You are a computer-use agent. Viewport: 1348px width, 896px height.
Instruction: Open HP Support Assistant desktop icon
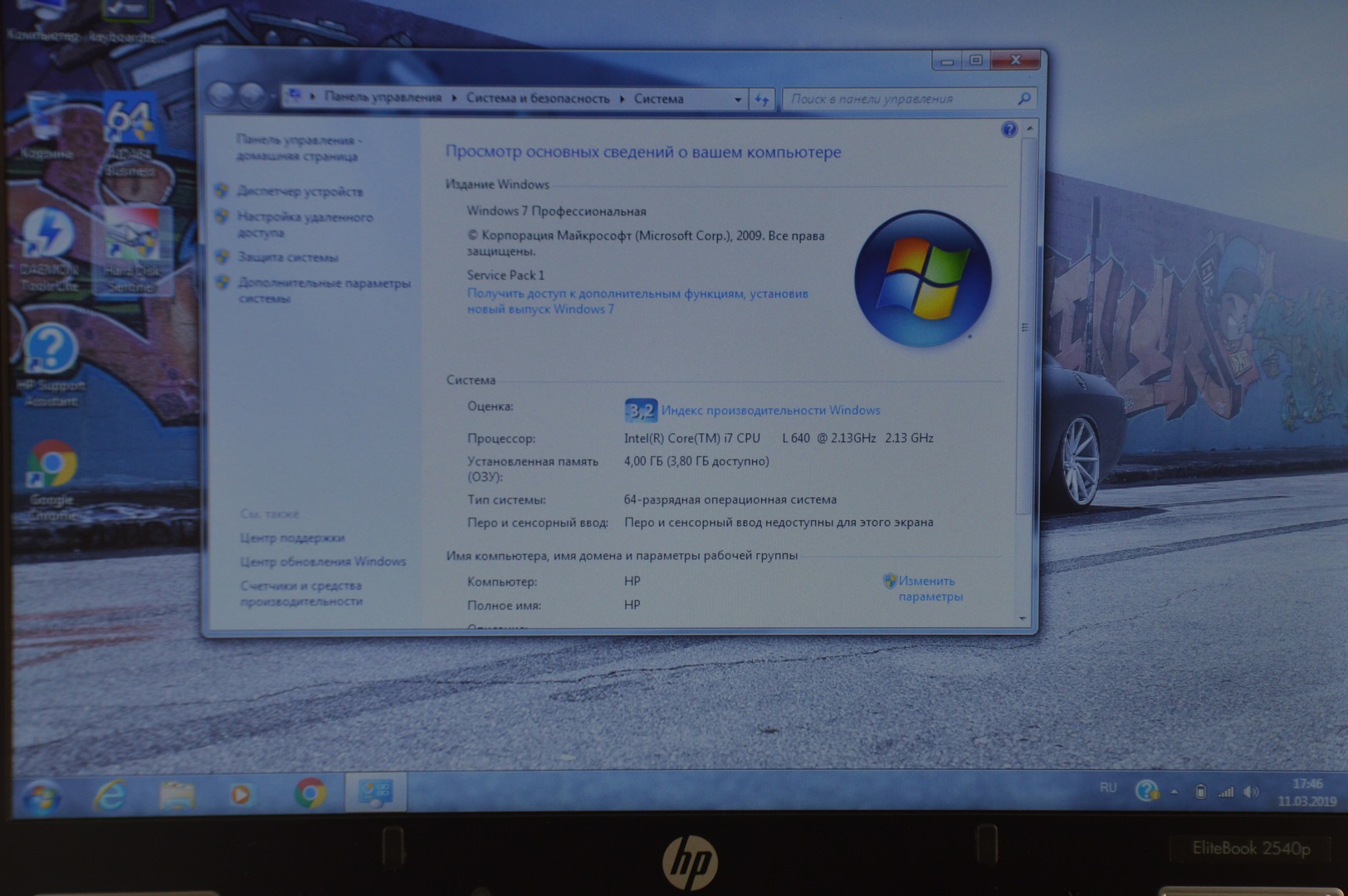(x=50, y=363)
